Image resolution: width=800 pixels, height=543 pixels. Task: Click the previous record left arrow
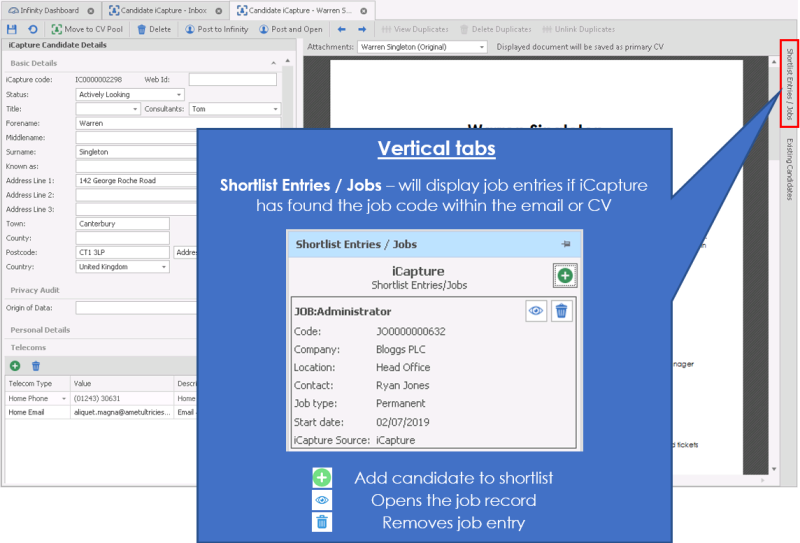point(342,30)
